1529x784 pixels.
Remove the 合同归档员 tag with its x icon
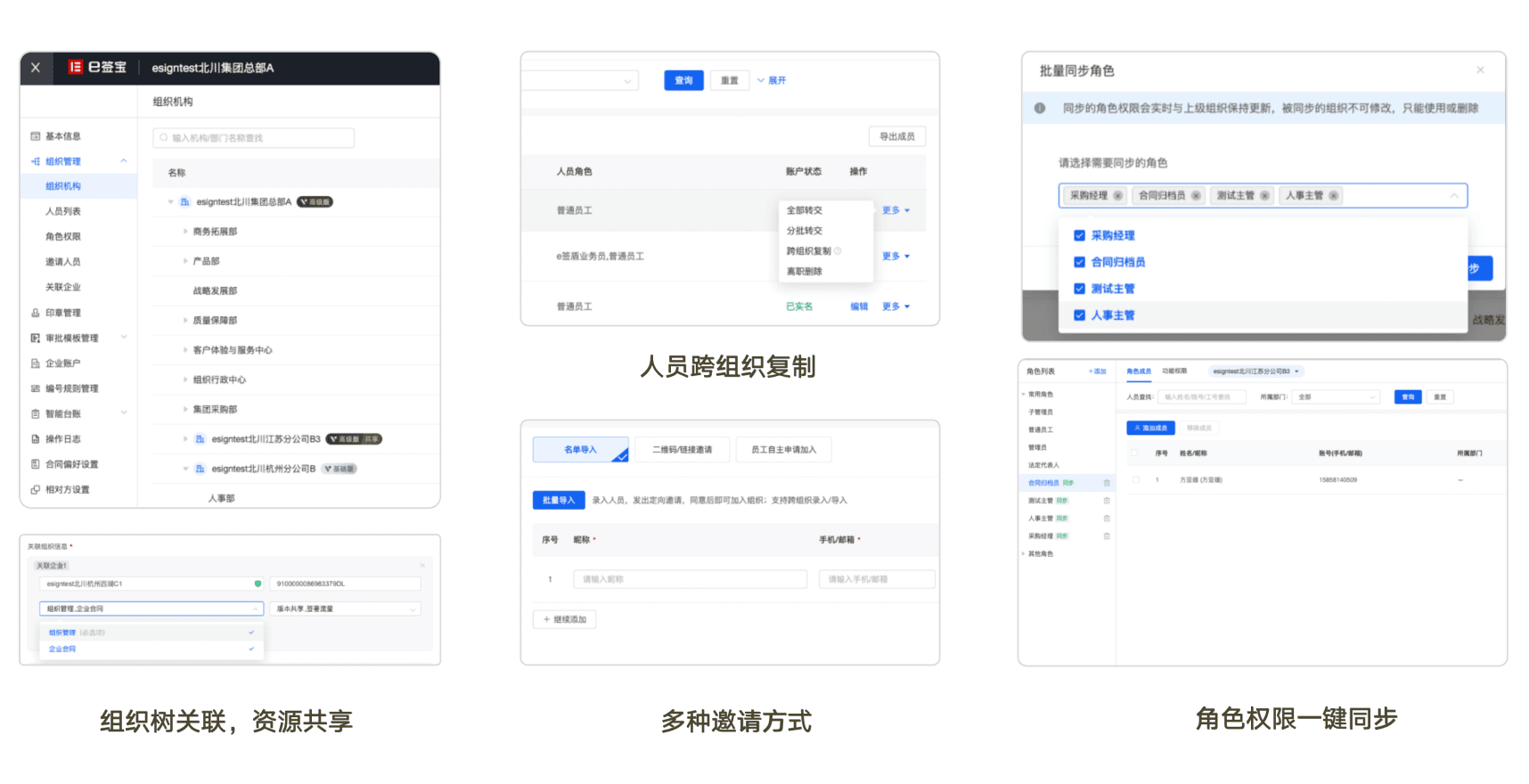click(x=1196, y=196)
